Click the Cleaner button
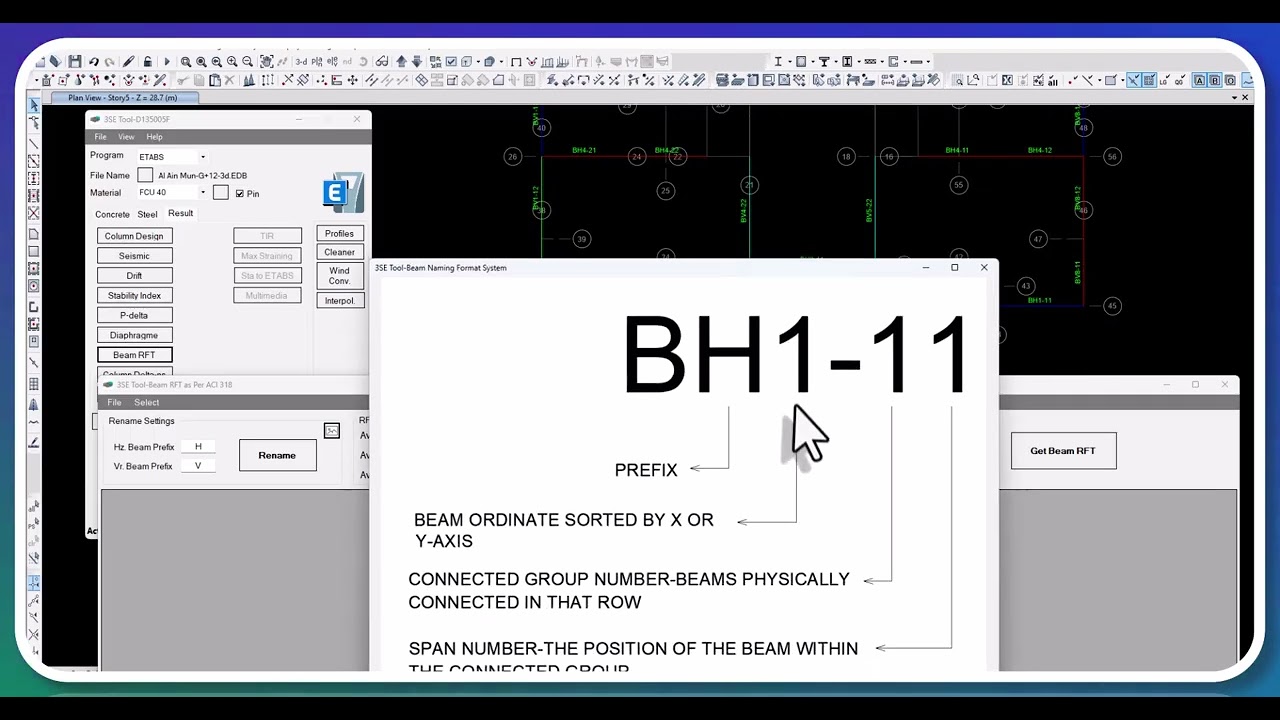Screen dimensions: 1280x720 click(339, 253)
